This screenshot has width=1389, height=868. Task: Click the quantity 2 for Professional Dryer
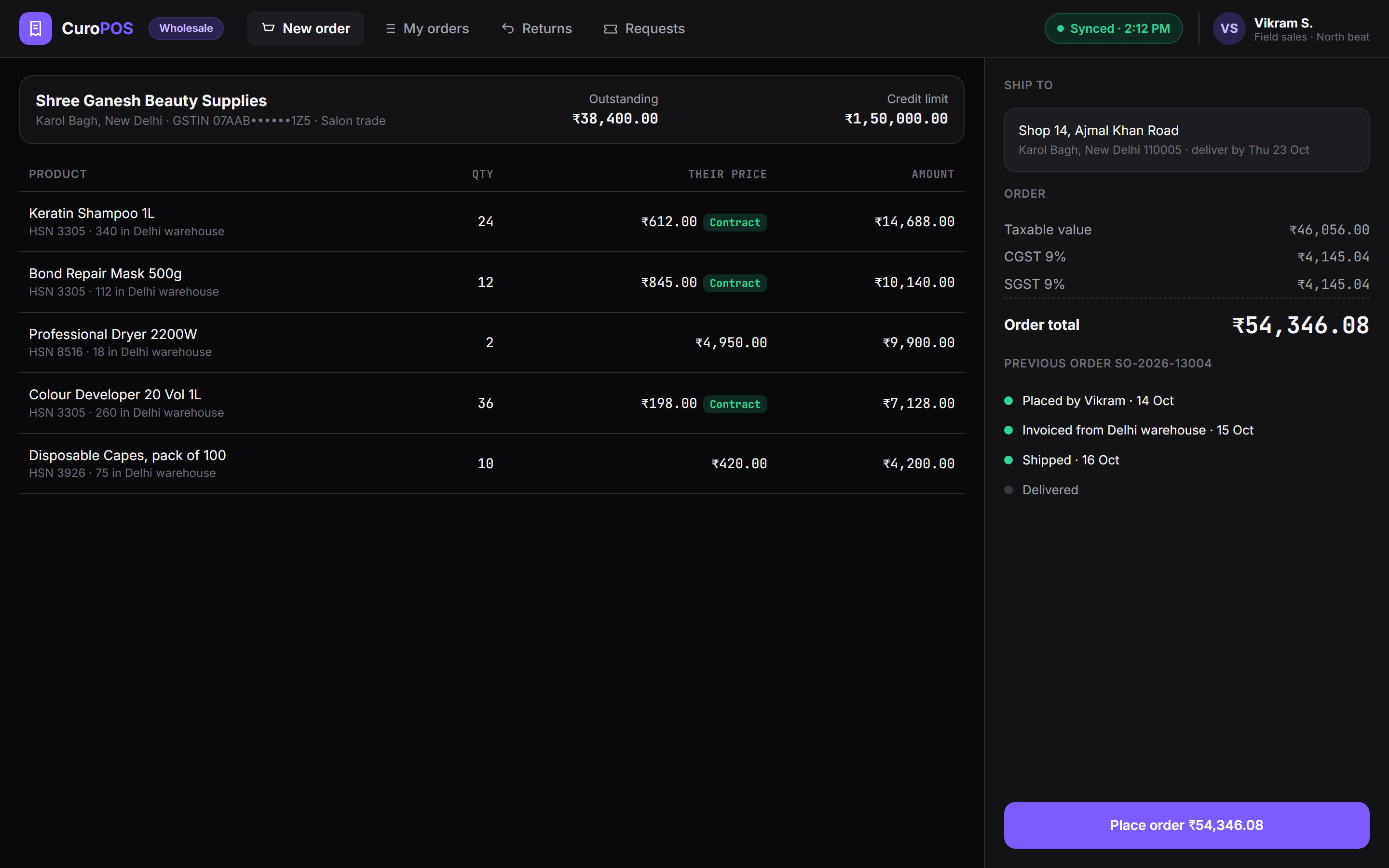(489, 343)
